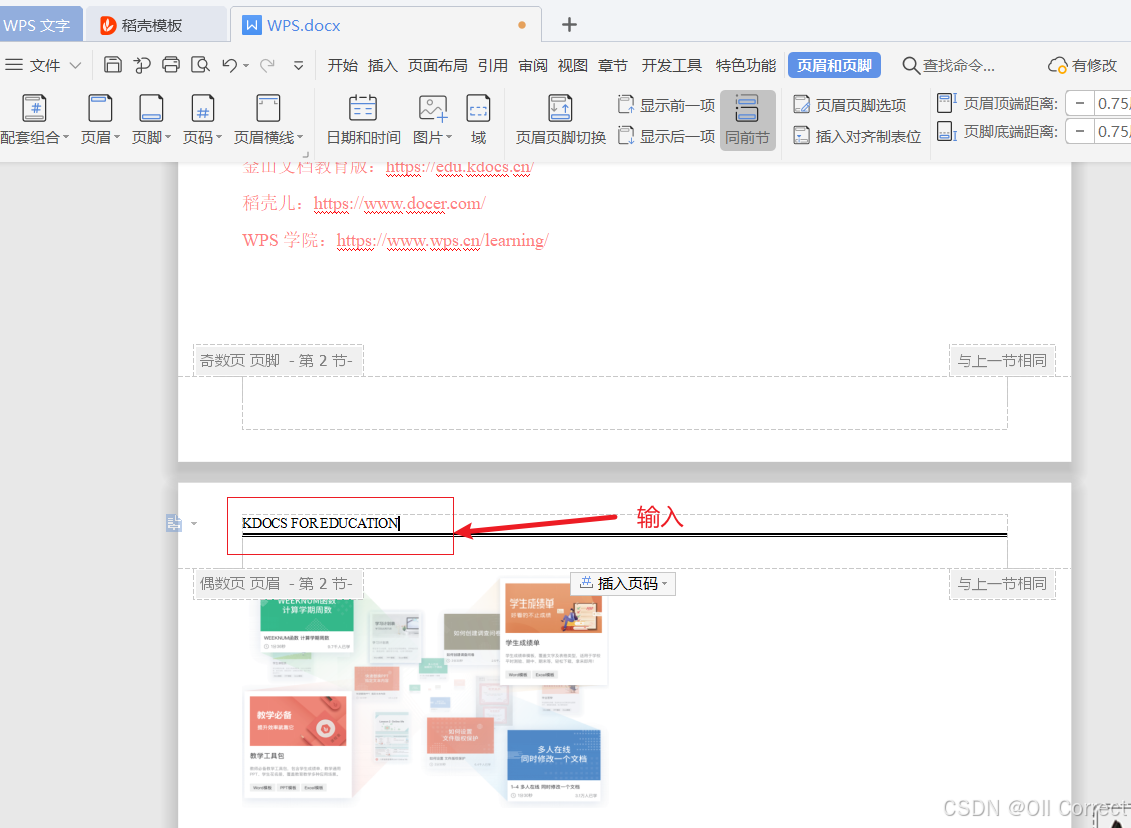1131x828 pixels.
Task: Expand the undo history dropdown arrow
Action: [246, 66]
